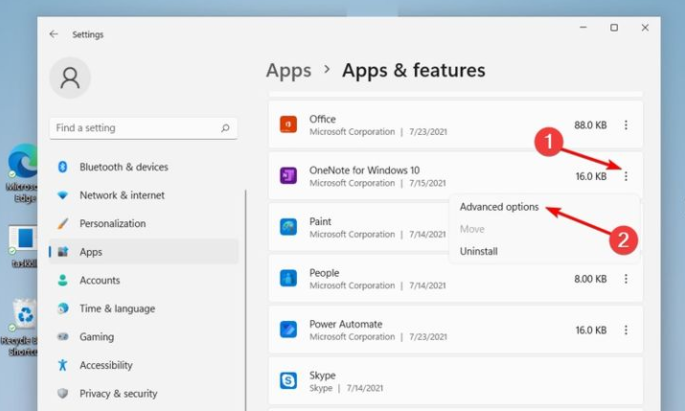Image resolution: width=685 pixels, height=411 pixels.
Task: Click the Skype app icon
Action: point(288,380)
